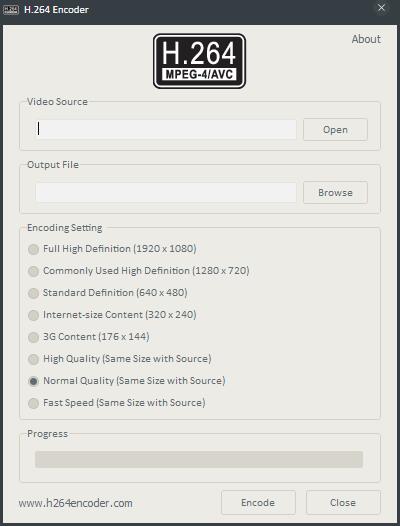The height and width of the screenshot is (526, 400).
Task: Click the Output File path field
Action: click(x=166, y=192)
